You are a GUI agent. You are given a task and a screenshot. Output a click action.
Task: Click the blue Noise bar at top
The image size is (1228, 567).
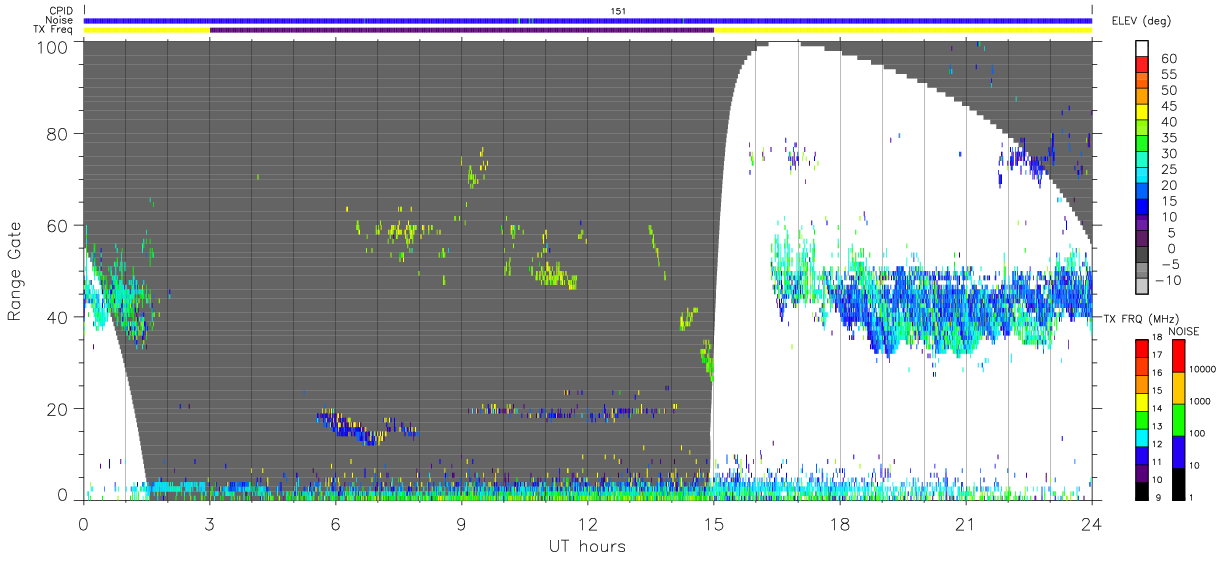(587, 20)
